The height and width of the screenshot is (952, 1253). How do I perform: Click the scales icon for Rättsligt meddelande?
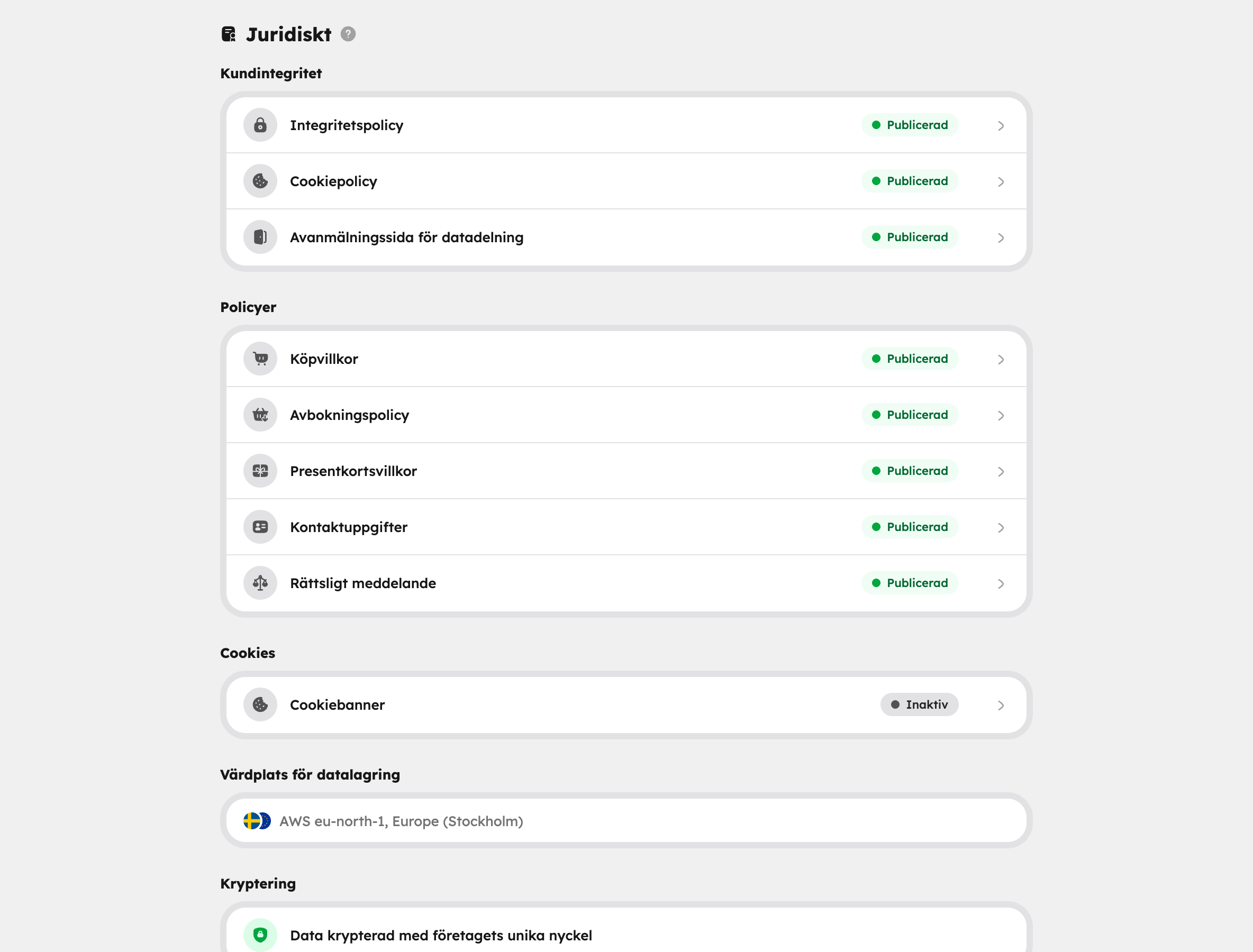click(260, 583)
